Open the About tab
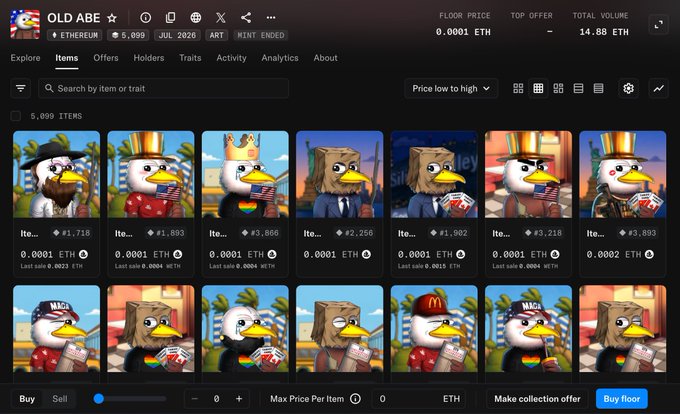This screenshot has width=680, height=414. click(x=325, y=58)
